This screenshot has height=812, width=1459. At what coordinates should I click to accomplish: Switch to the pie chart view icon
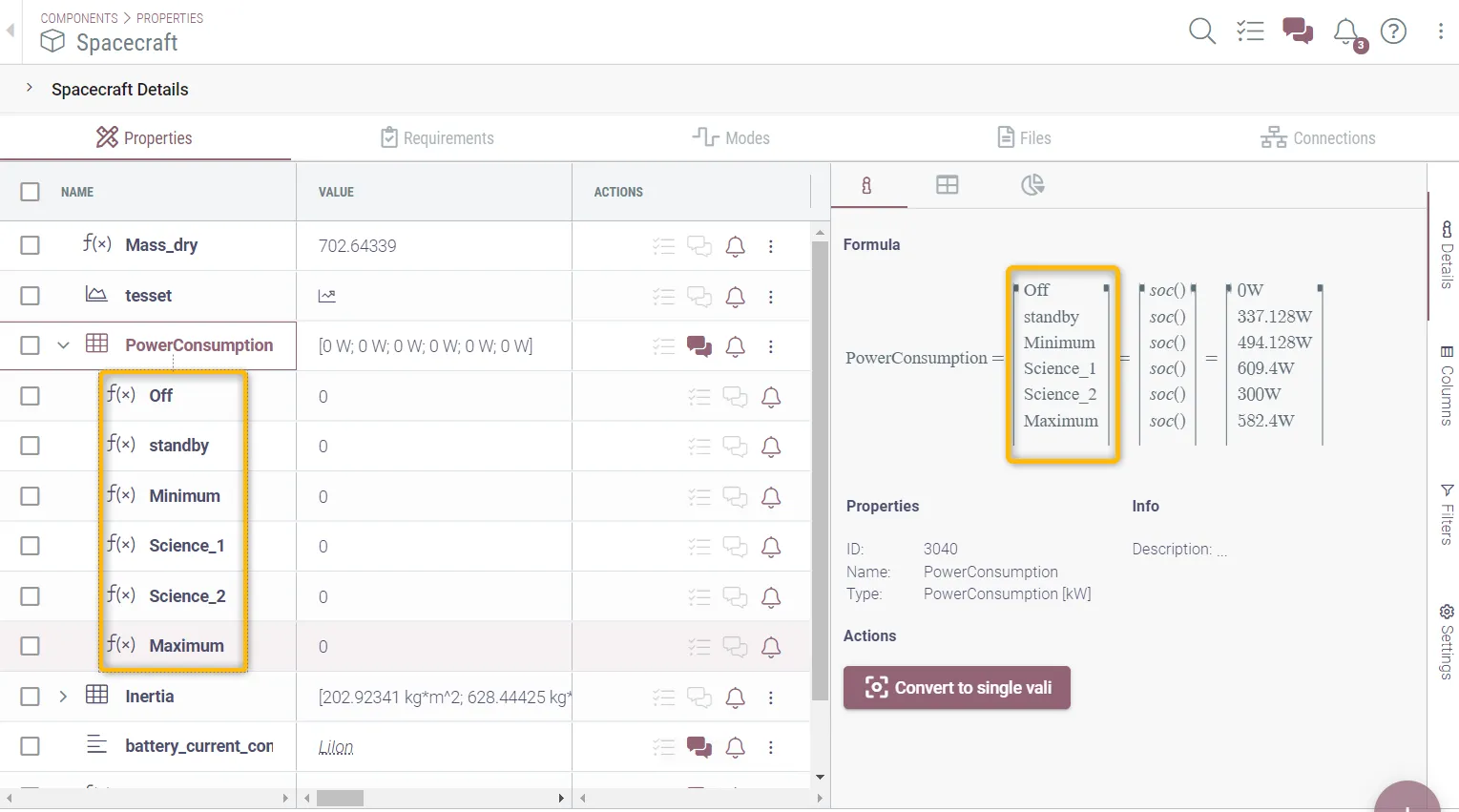coord(1032,185)
